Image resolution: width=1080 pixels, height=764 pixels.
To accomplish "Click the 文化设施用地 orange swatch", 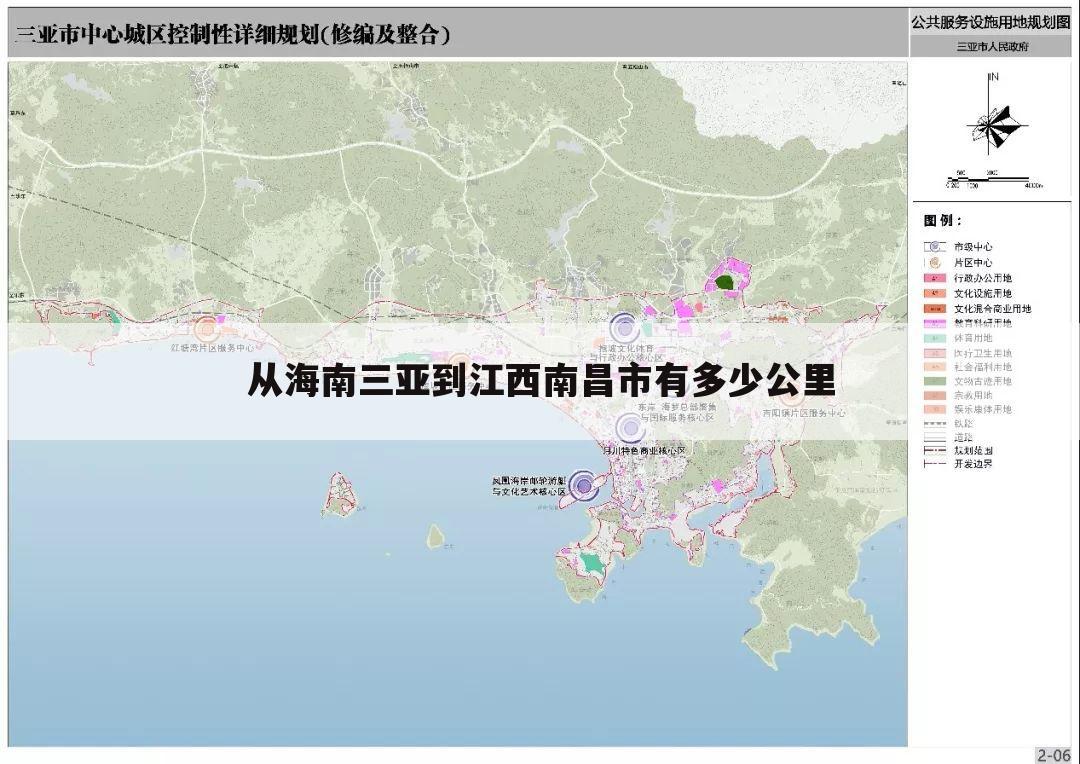I will (935, 293).
